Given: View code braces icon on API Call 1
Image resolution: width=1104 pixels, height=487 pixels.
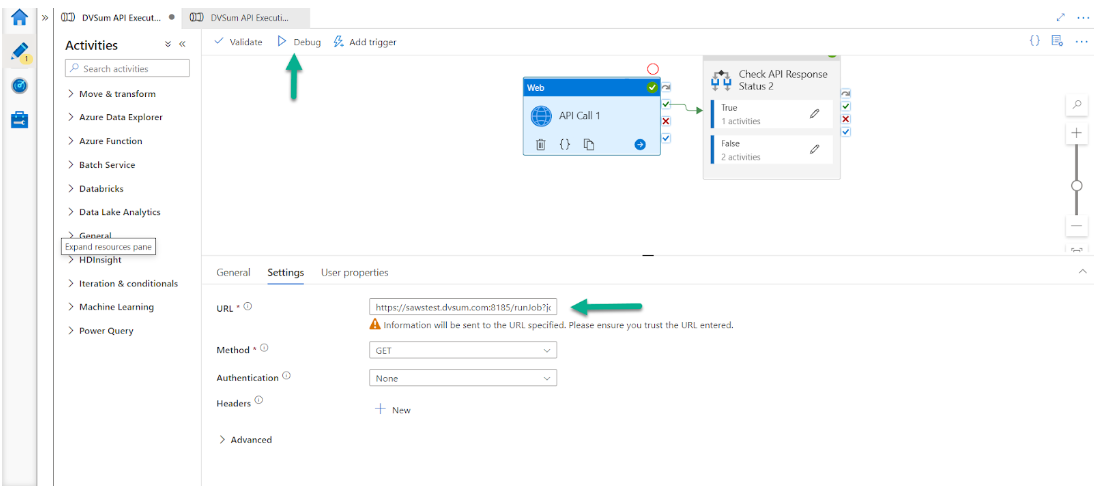Looking at the screenshot, I should point(564,144).
